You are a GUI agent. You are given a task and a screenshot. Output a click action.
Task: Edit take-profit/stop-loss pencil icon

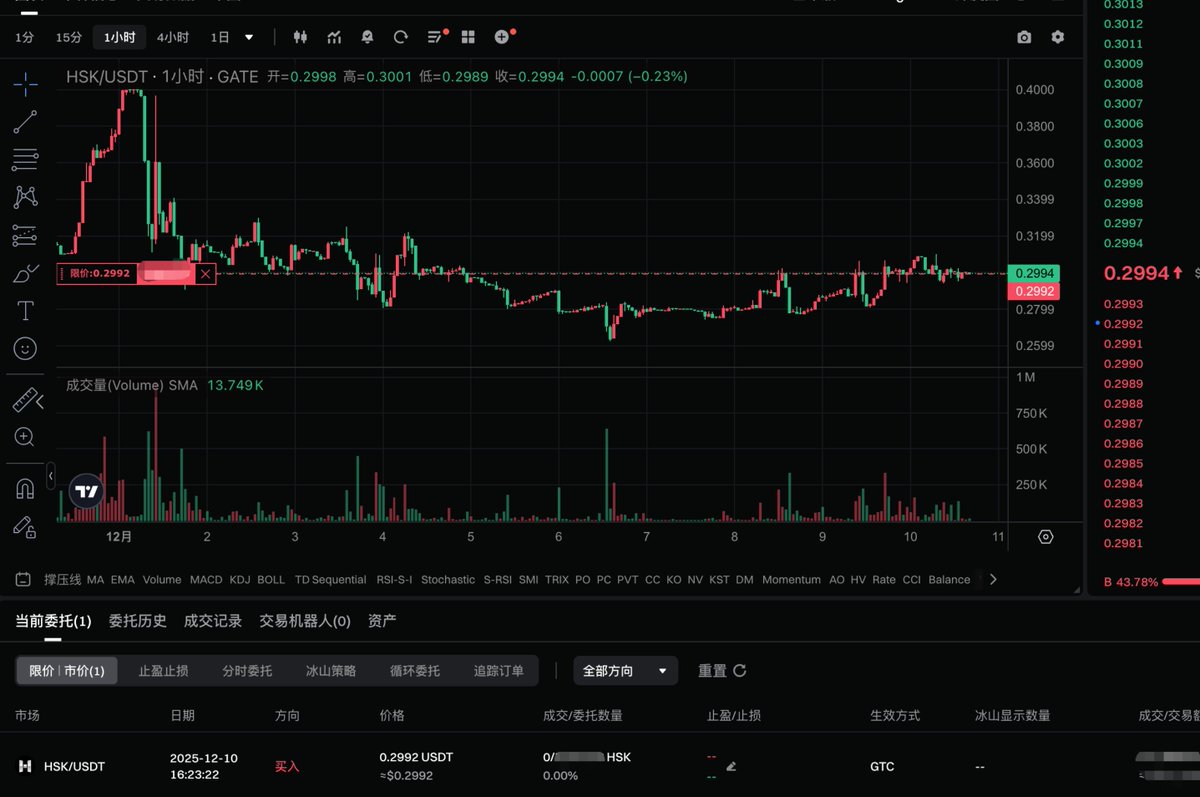[731, 767]
